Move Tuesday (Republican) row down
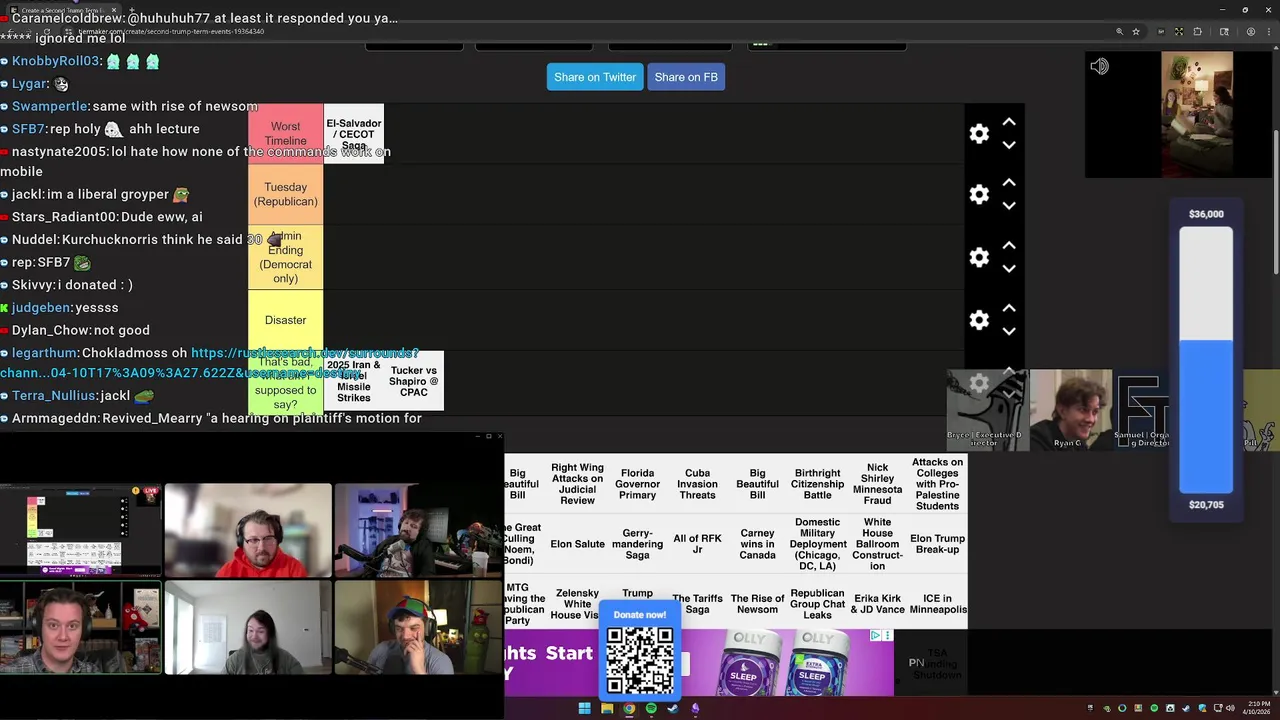The width and height of the screenshot is (1280, 720). point(1009,206)
